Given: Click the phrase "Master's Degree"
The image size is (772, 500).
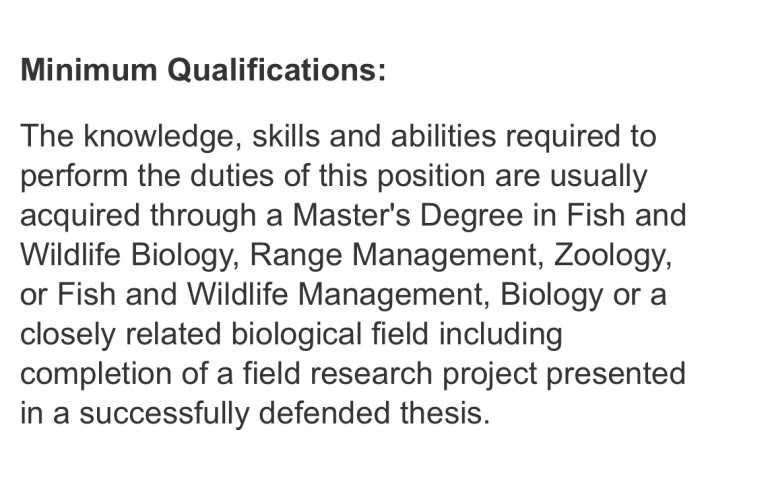Looking at the screenshot, I should (x=408, y=216).
